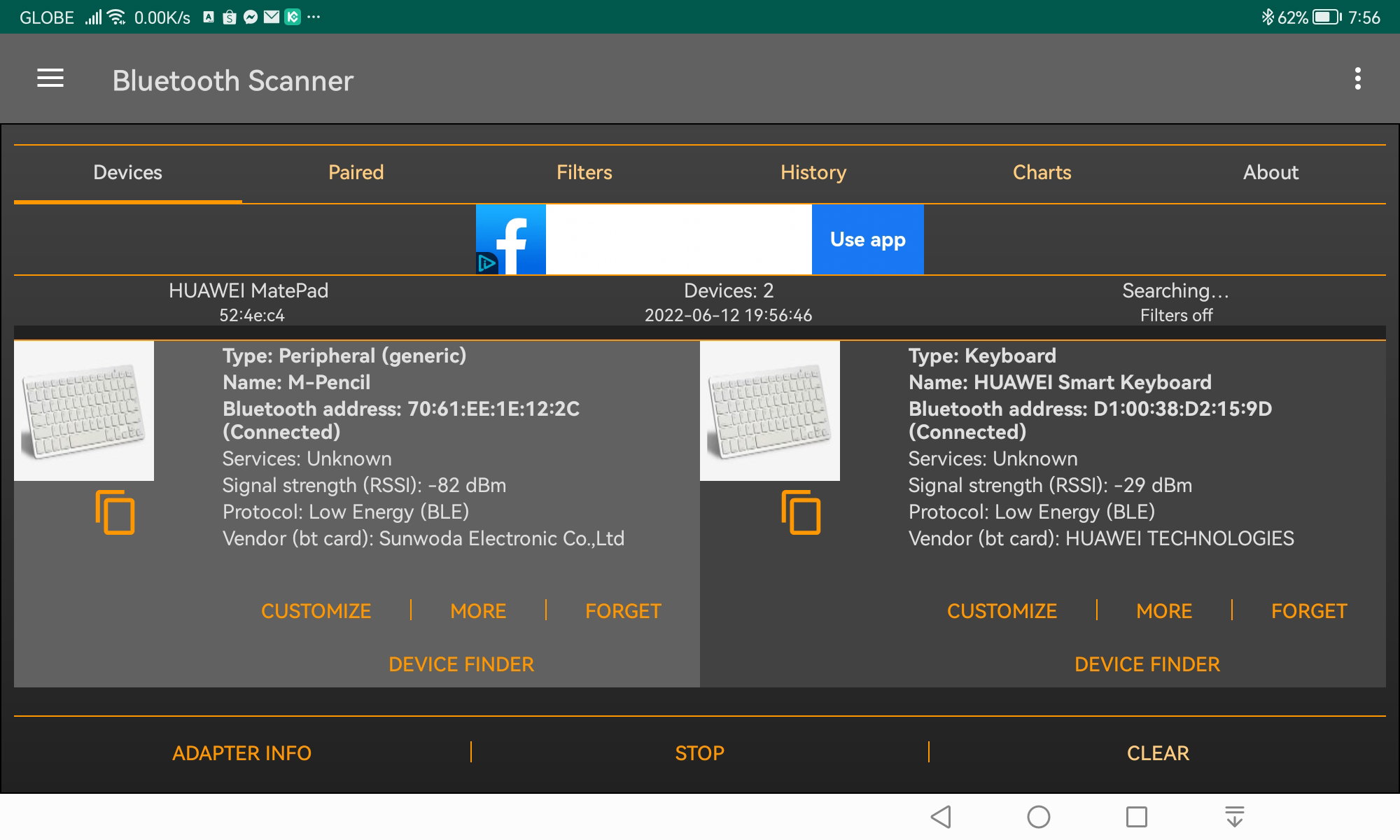The image size is (1400, 840).
Task: Tap the hide navigation bar icon
Action: [x=1235, y=816]
